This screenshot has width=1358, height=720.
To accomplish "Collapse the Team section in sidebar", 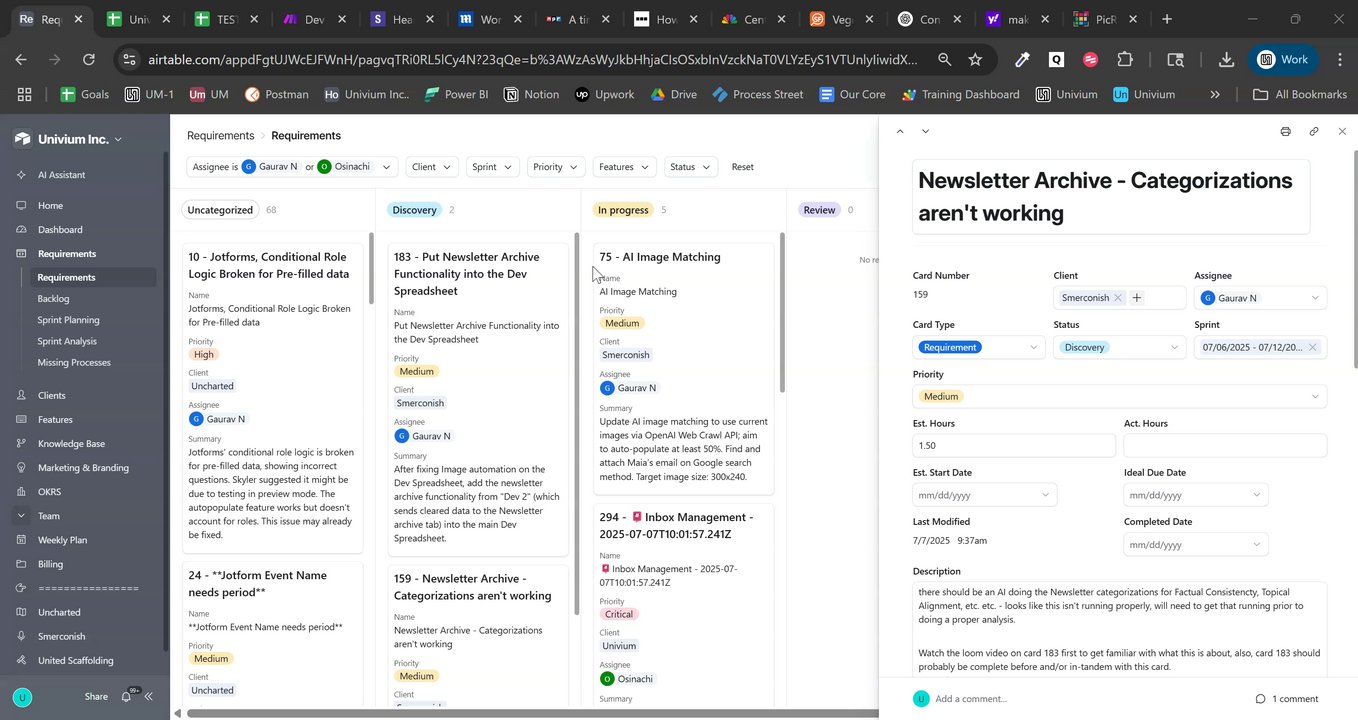I will [21, 516].
